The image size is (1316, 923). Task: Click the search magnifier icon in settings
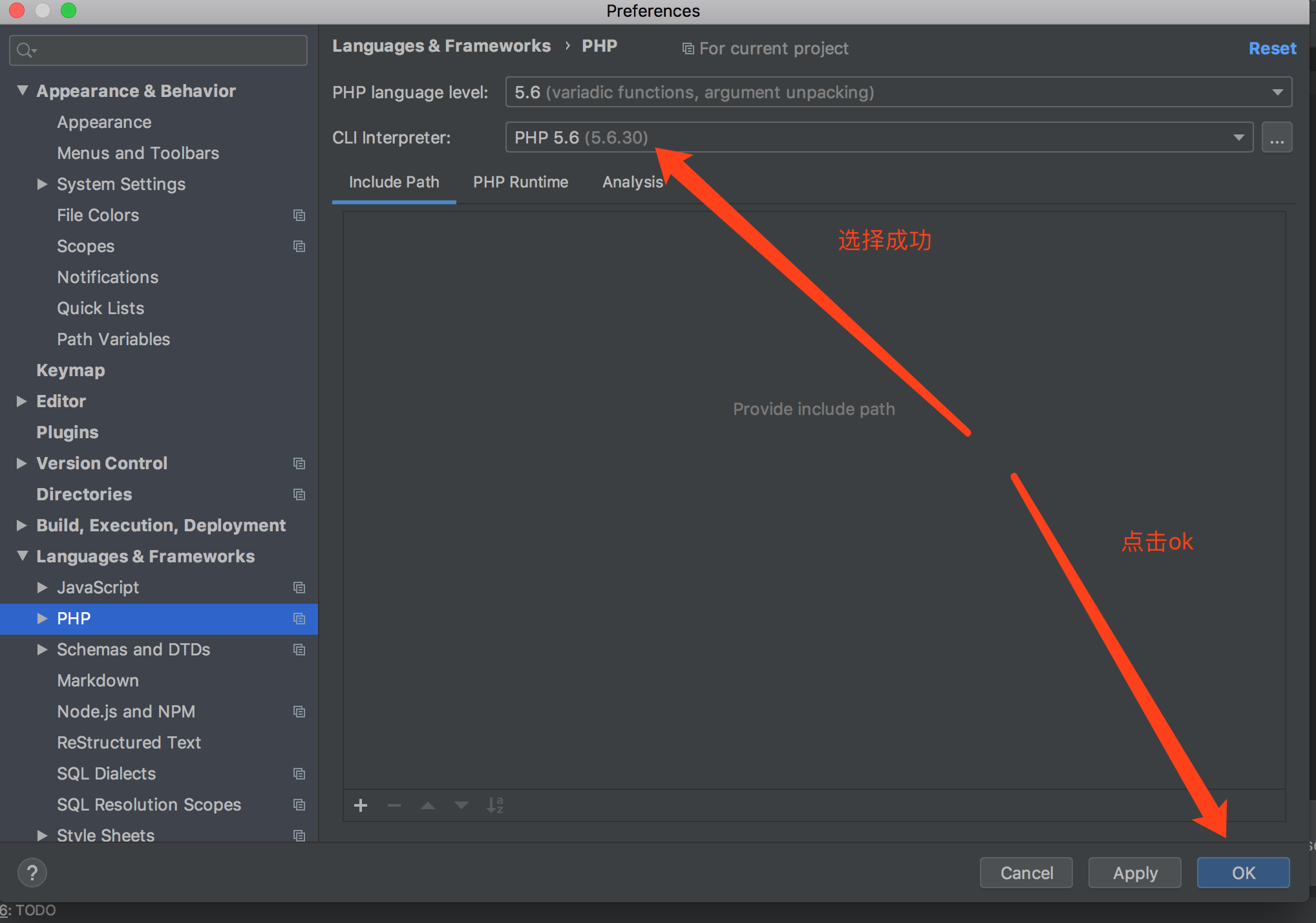[x=26, y=50]
